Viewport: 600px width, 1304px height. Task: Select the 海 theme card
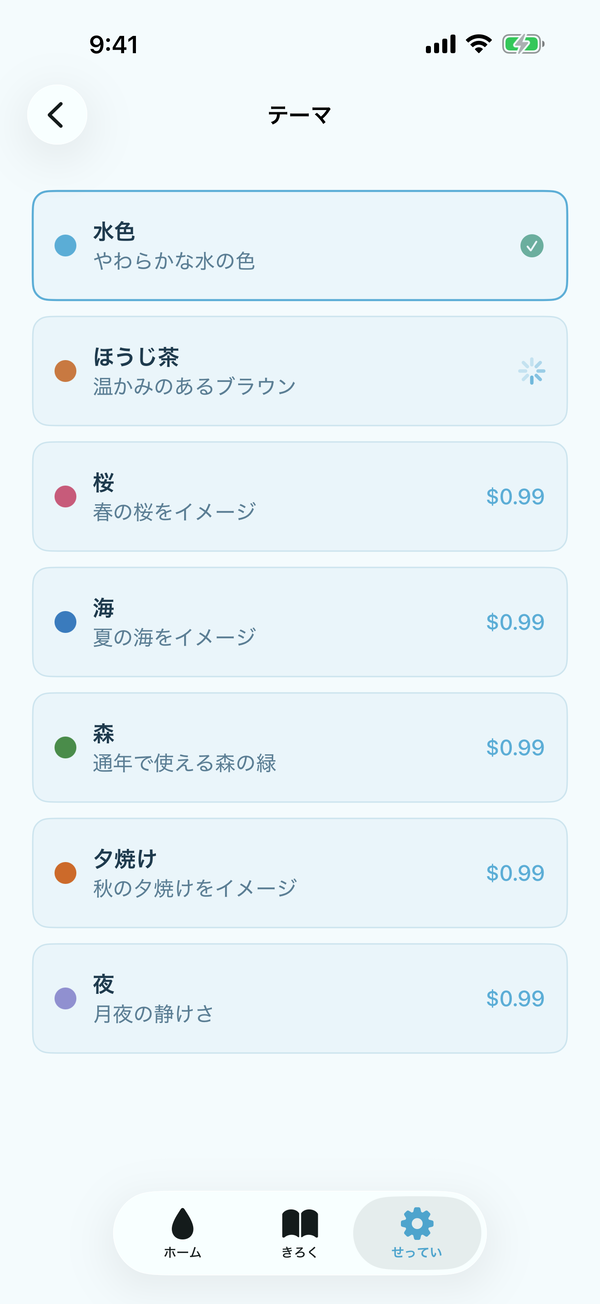click(300, 622)
